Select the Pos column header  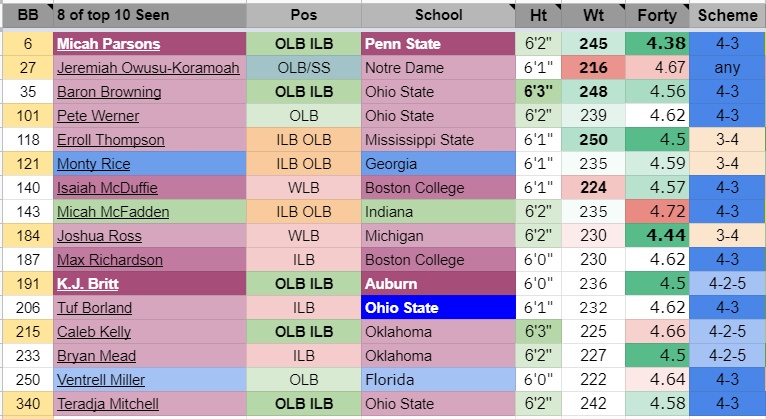click(x=304, y=15)
